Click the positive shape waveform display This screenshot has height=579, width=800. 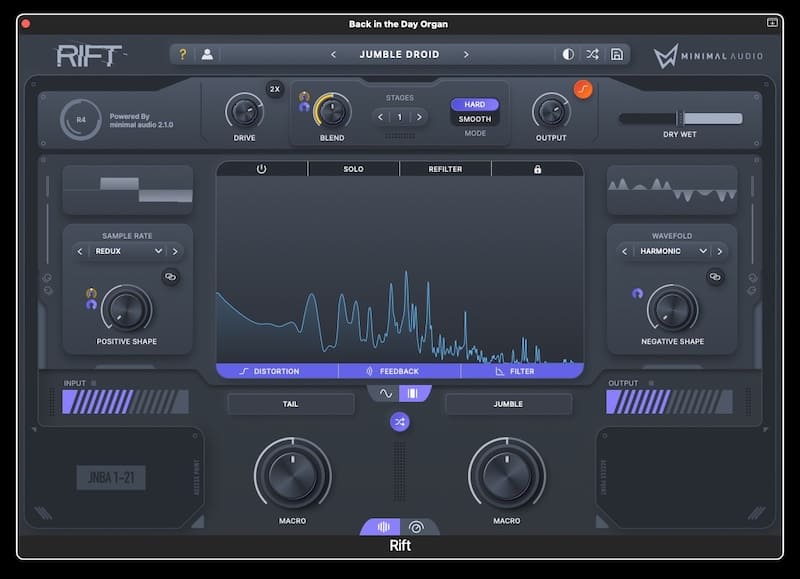128,189
